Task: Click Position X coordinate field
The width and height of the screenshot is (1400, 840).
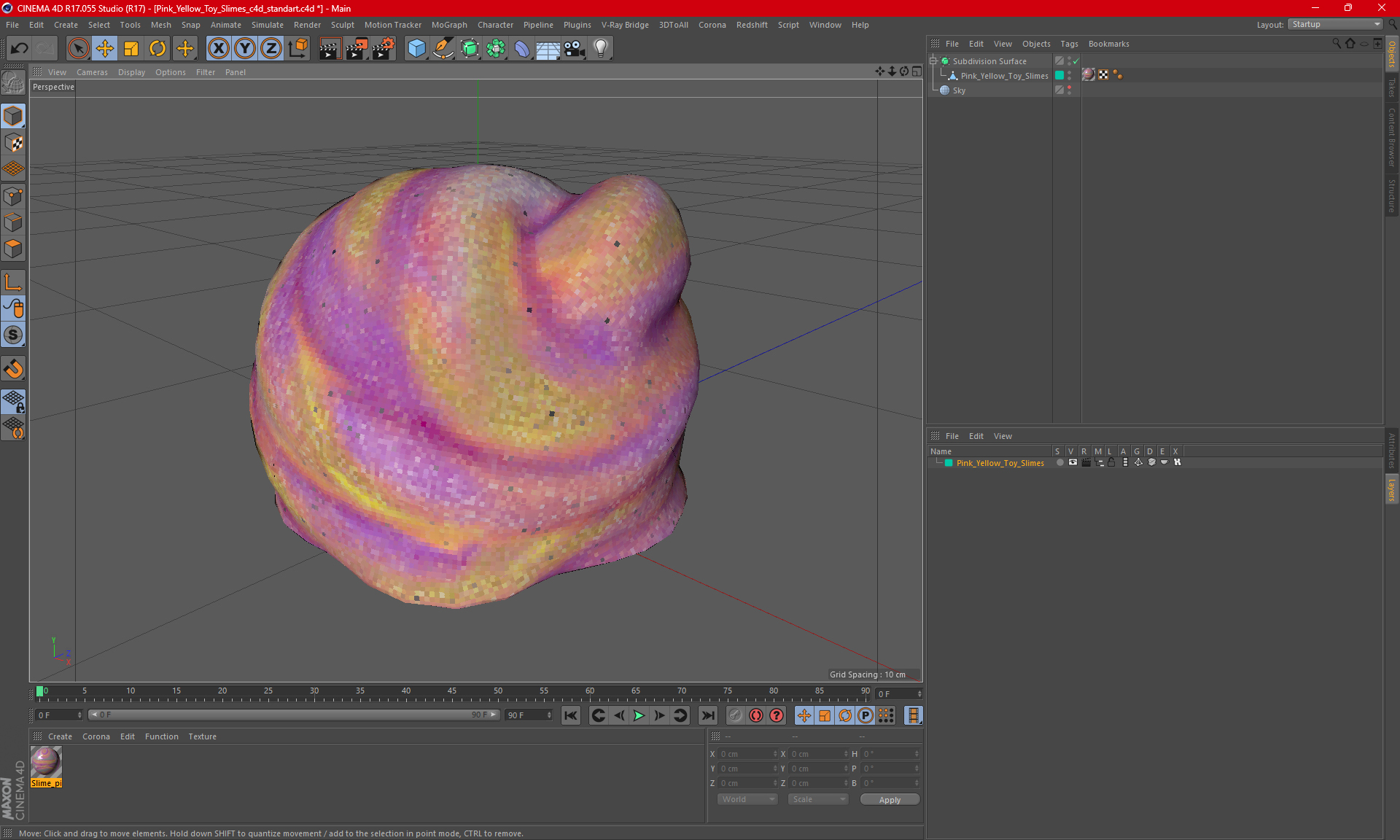Action: pyautogui.click(x=748, y=754)
